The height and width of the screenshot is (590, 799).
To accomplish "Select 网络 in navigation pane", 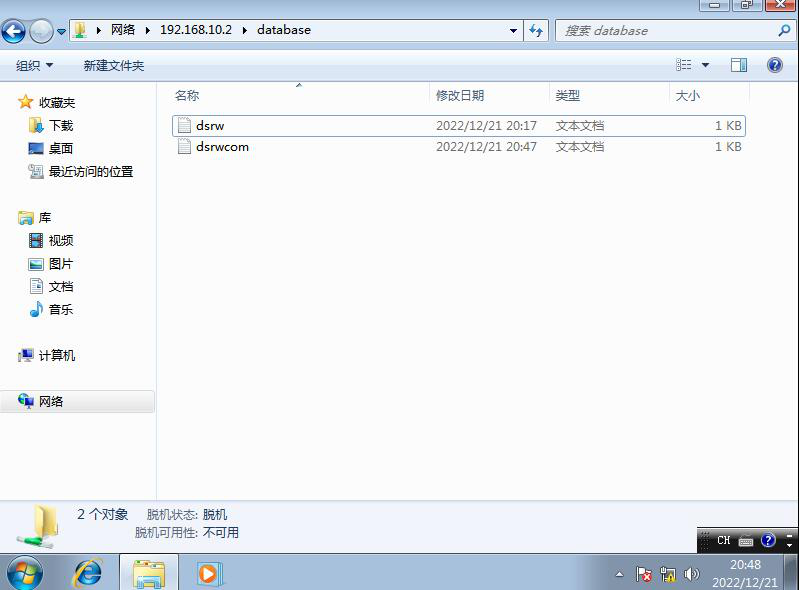I will coord(51,401).
